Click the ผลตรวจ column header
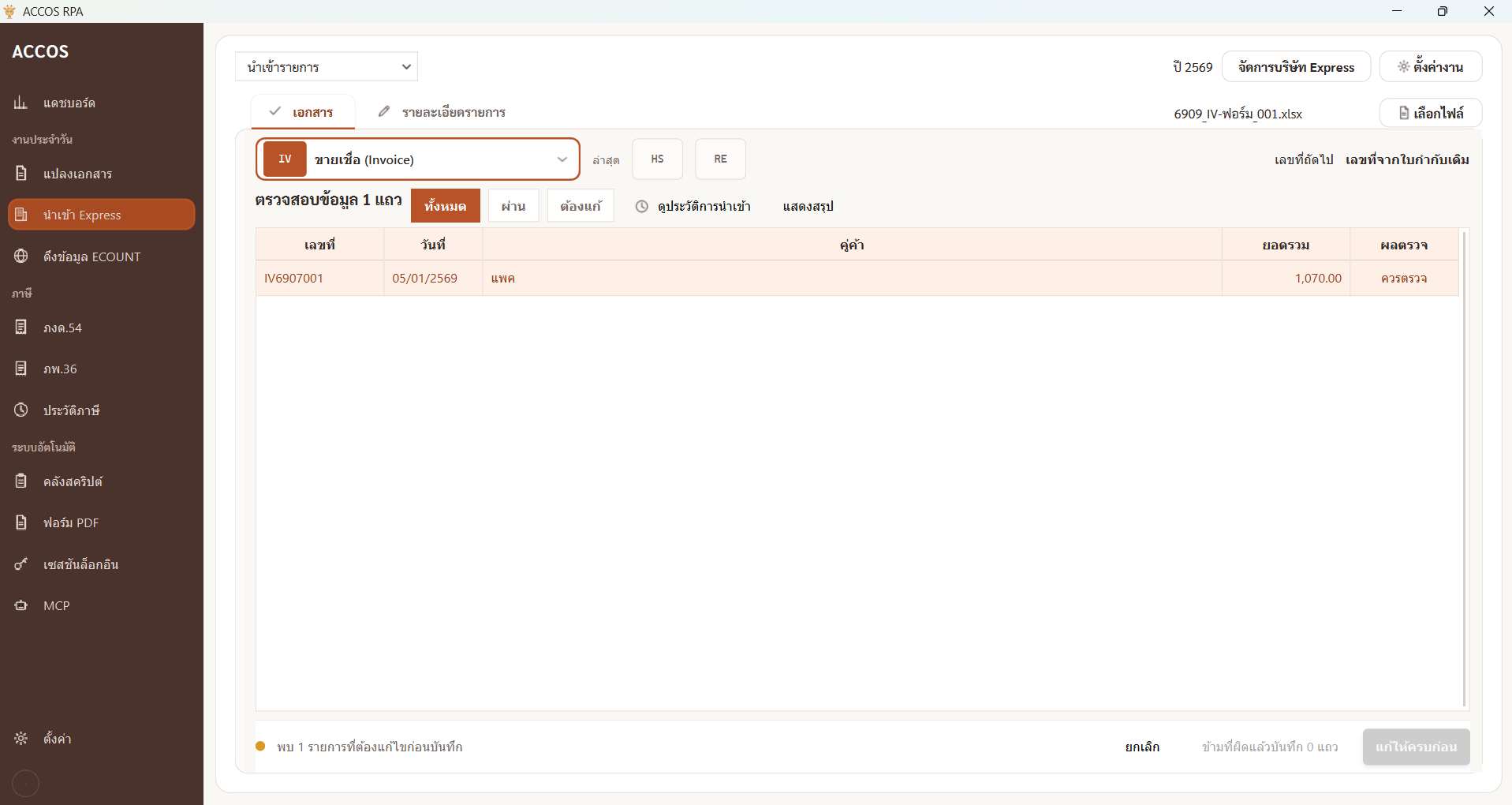 coord(1404,245)
